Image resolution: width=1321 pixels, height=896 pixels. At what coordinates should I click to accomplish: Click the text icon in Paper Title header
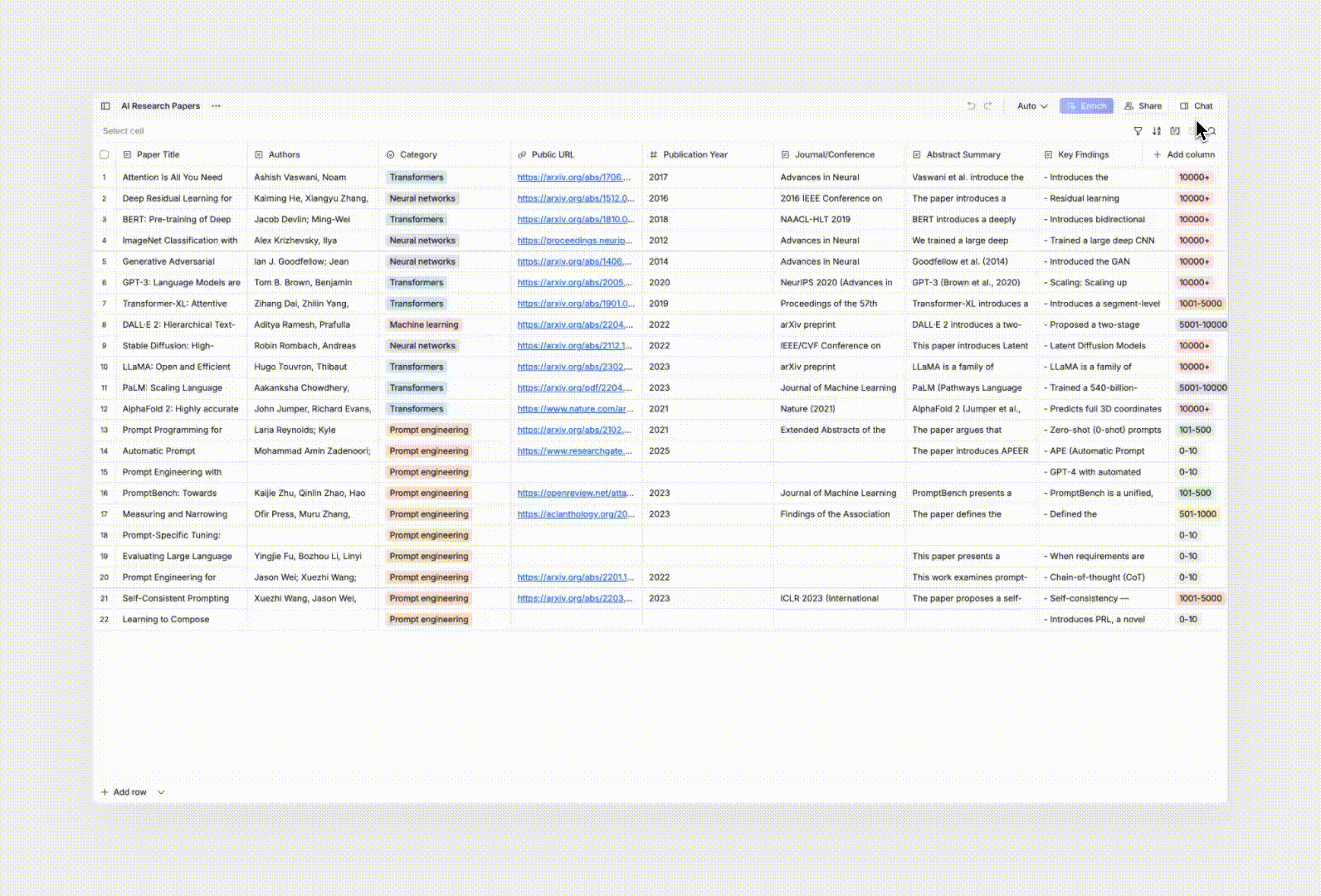pos(127,154)
